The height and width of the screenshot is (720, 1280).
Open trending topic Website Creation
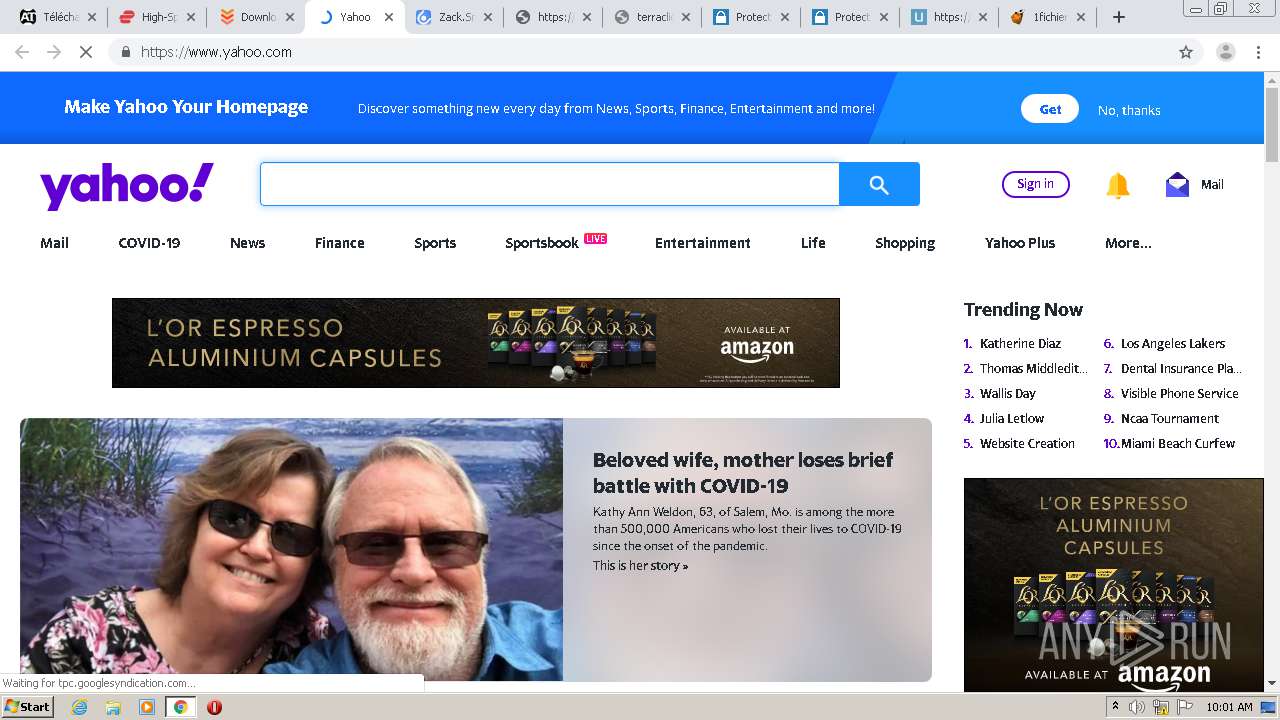pyautogui.click(x=1027, y=443)
